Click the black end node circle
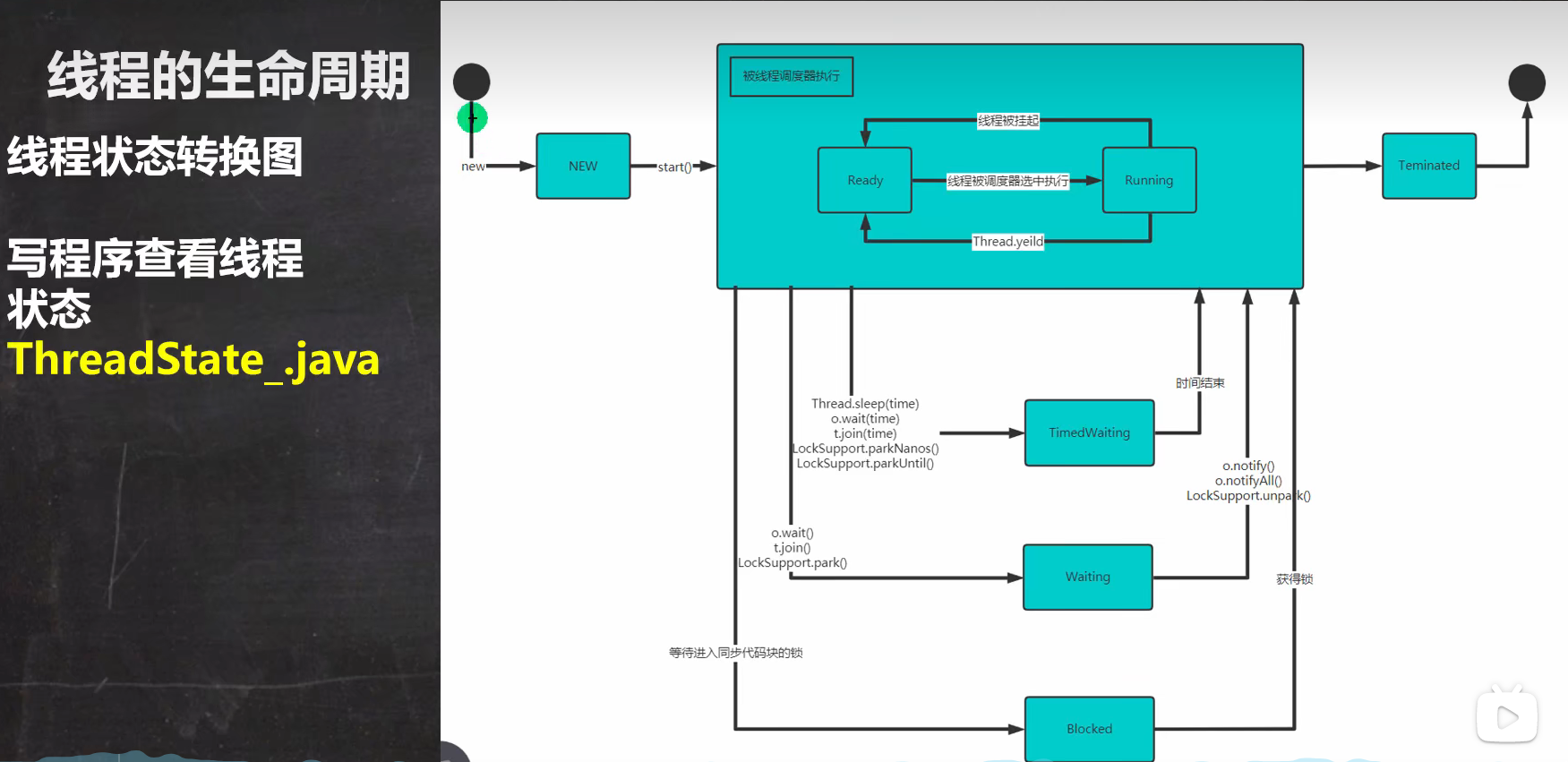Screen dimensions: 1568x762 1527,83
